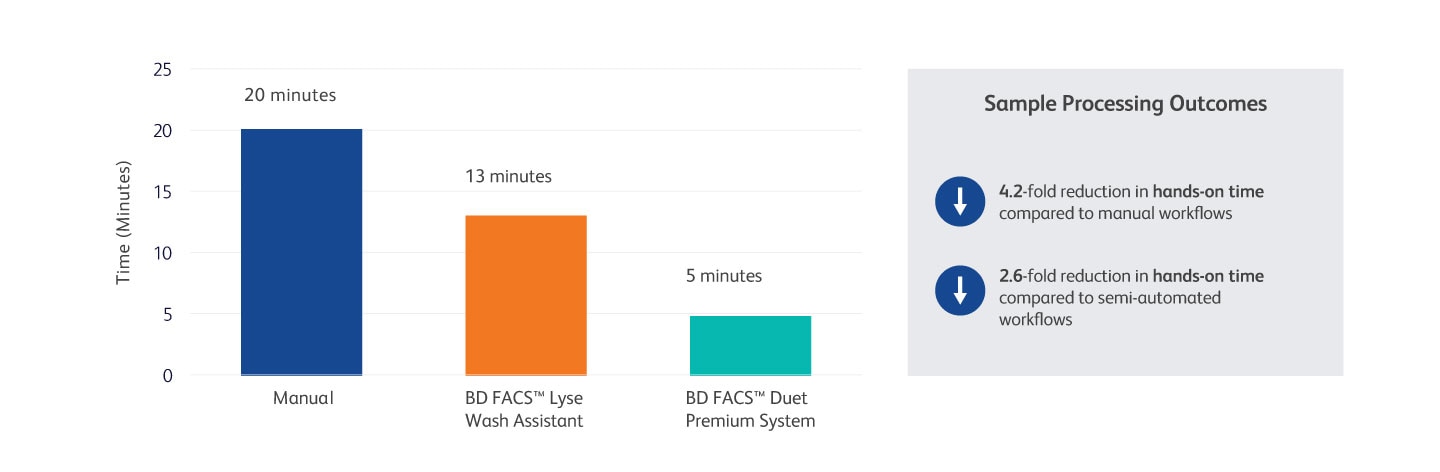Click the Sample Processing Outcomes heading
1440x472 pixels.
[1125, 104]
